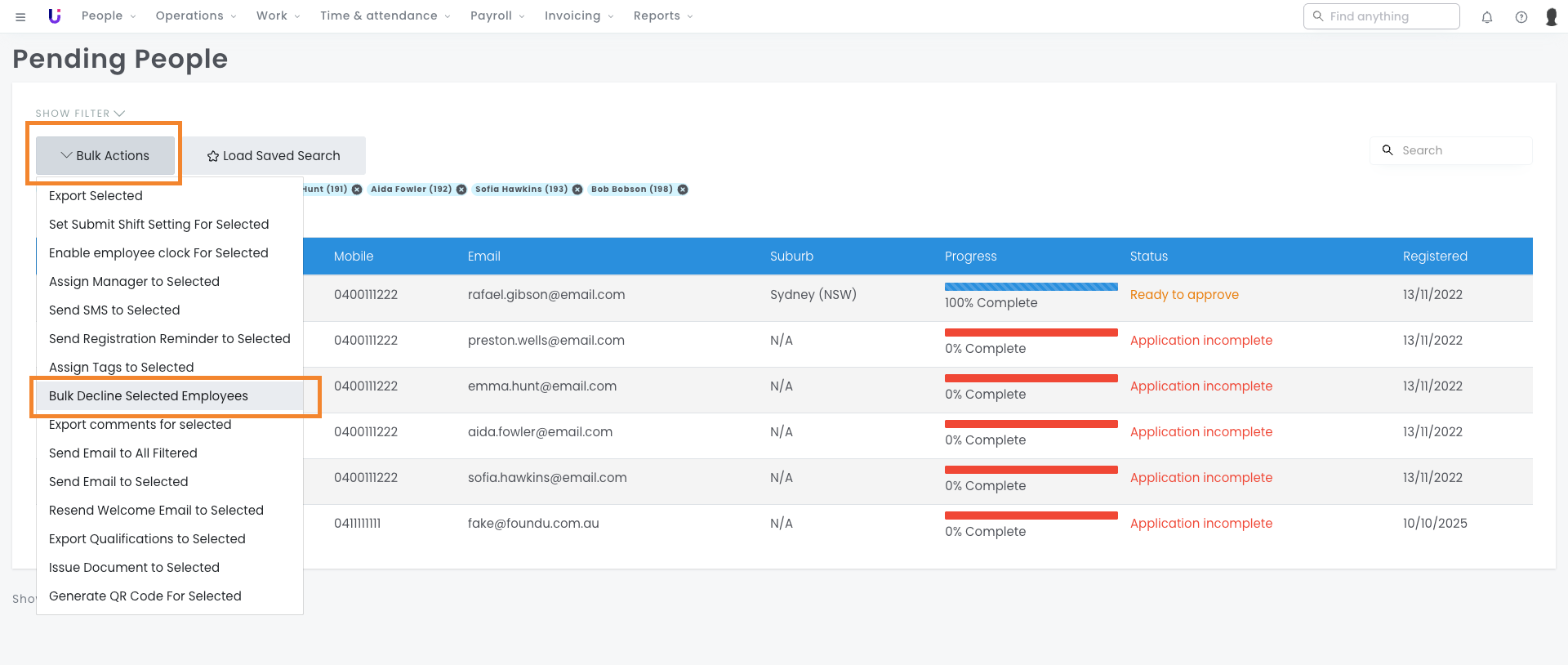Open the People navigation dropdown
This screenshot has height=665, width=1568.
pyautogui.click(x=109, y=16)
